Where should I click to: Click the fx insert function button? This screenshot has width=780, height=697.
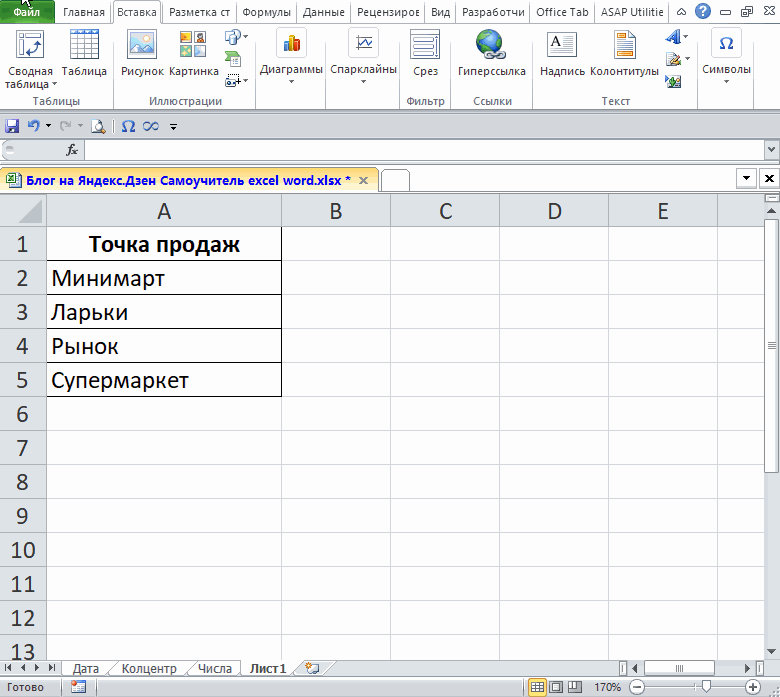pos(72,150)
